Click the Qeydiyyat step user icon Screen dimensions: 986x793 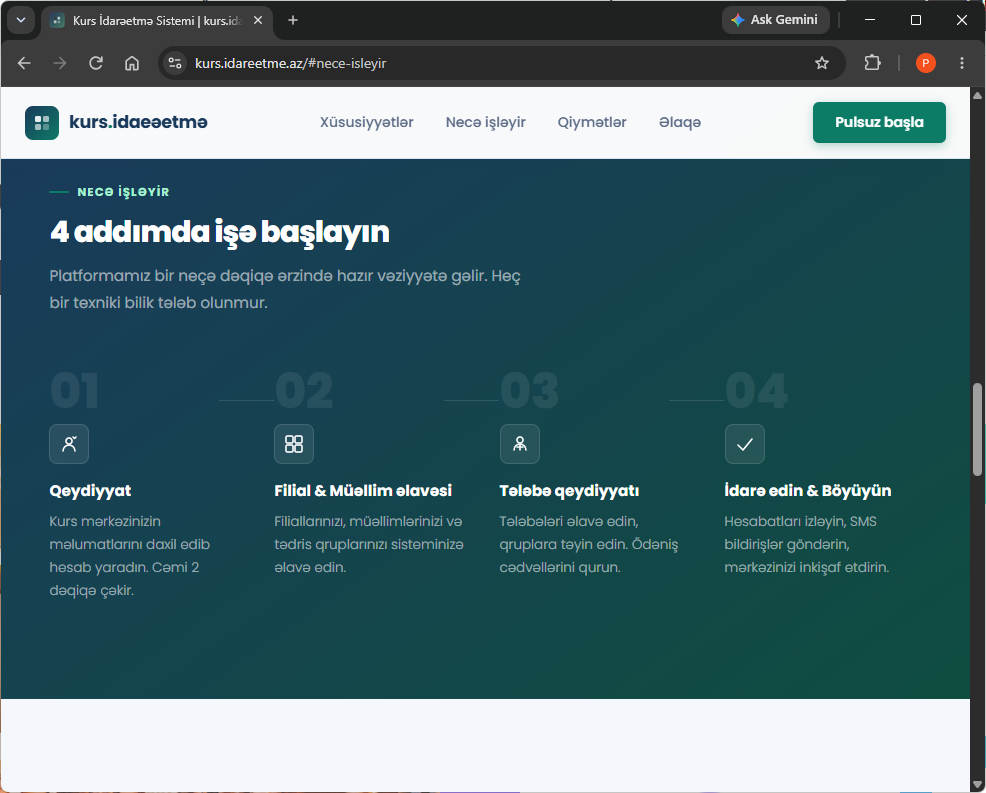(69, 444)
